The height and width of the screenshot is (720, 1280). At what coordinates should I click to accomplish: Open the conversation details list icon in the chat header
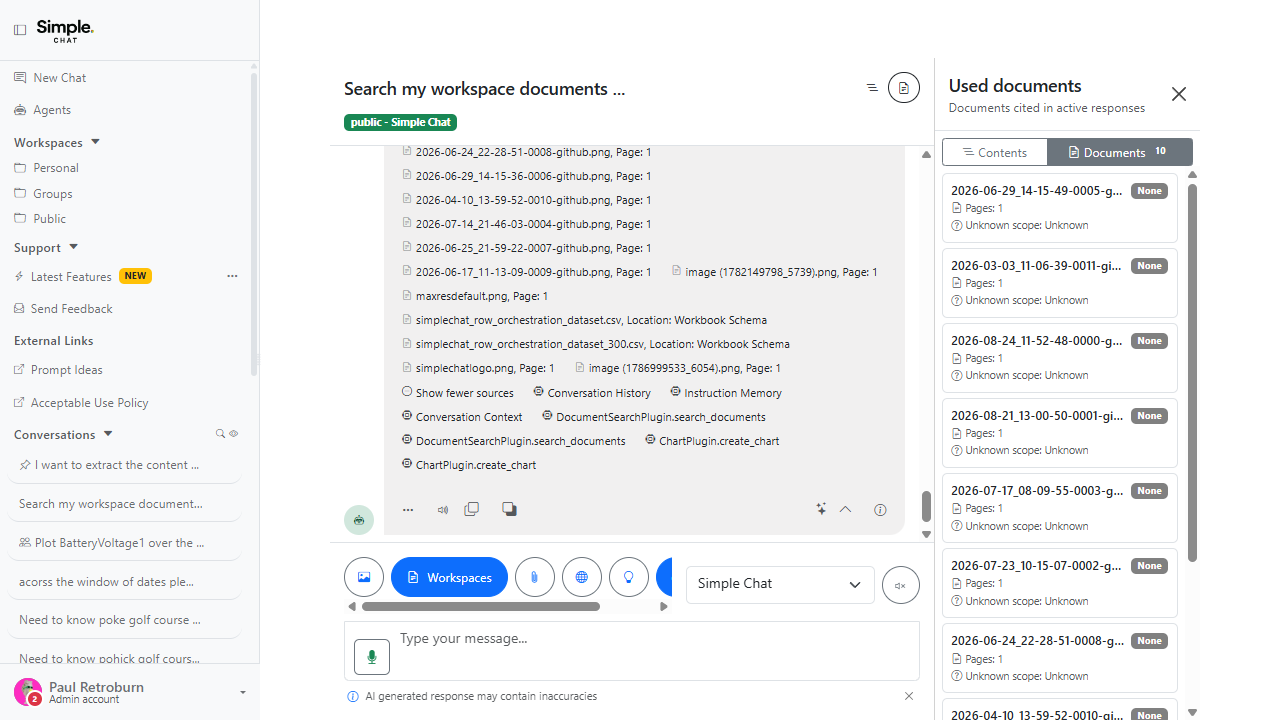(872, 88)
